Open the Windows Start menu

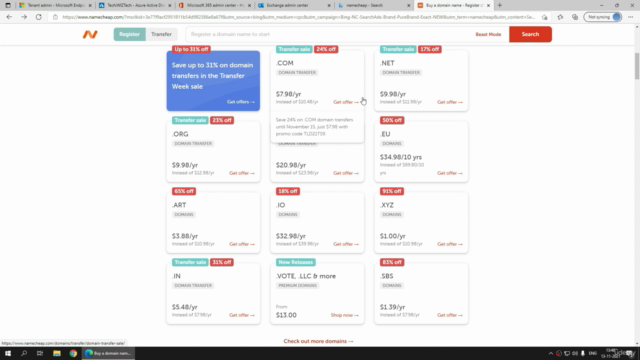point(8,353)
